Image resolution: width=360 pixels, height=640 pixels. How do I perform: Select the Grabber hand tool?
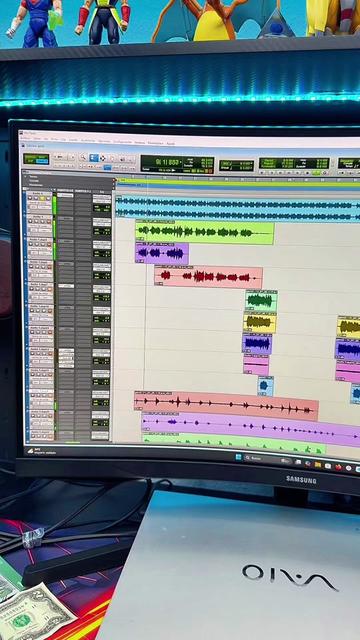click(x=102, y=158)
